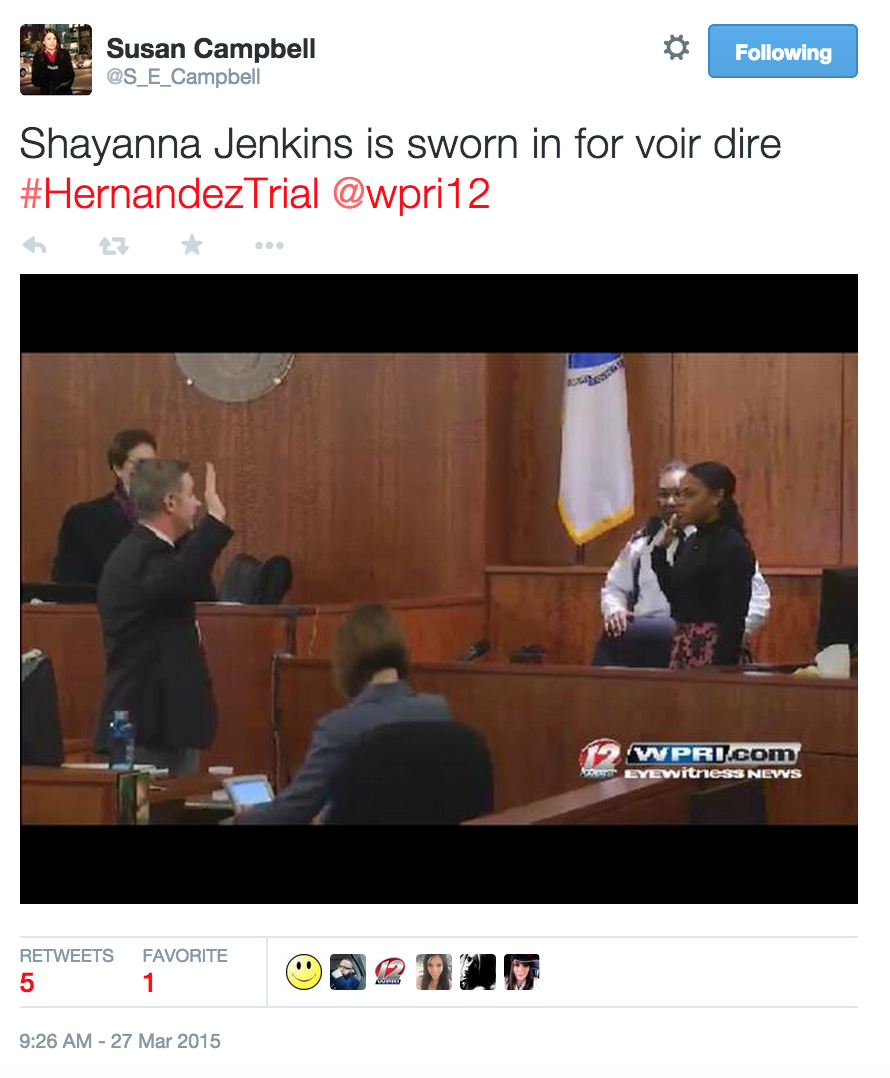Viewport: 890px width, 1078px height.
Task: Click the reply arrow icon
Action: 34,245
